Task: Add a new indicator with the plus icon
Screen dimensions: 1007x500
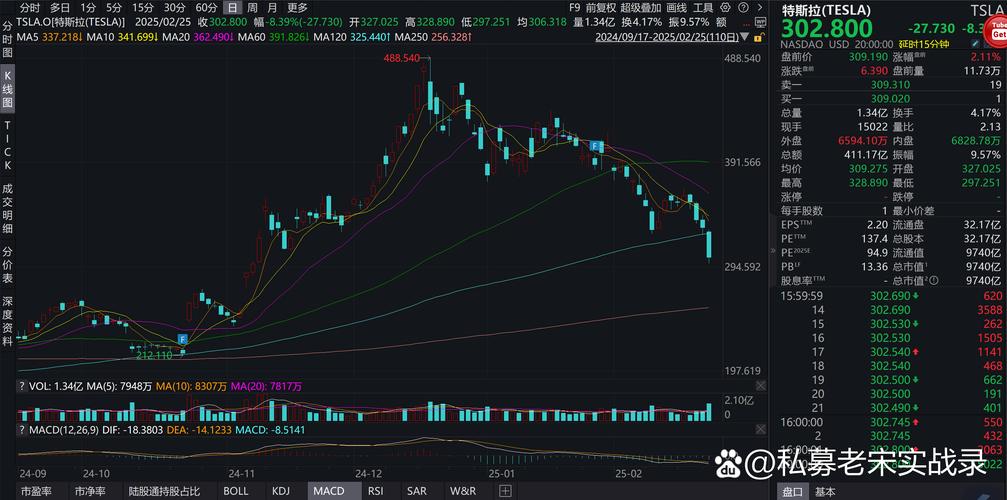Action: click(x=506, y=491)
